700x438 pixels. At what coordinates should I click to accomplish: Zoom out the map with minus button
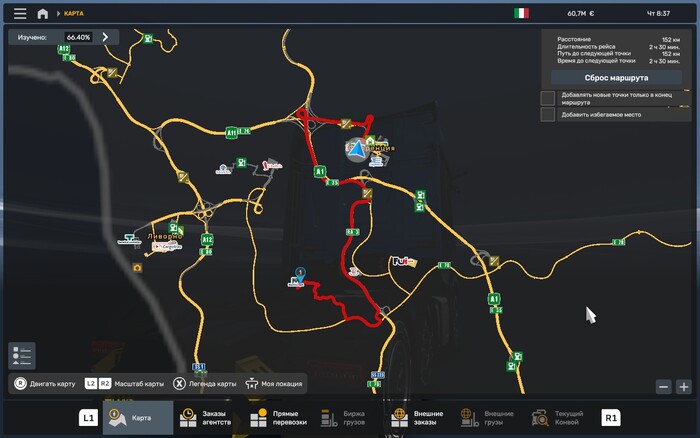click(664, 387)
